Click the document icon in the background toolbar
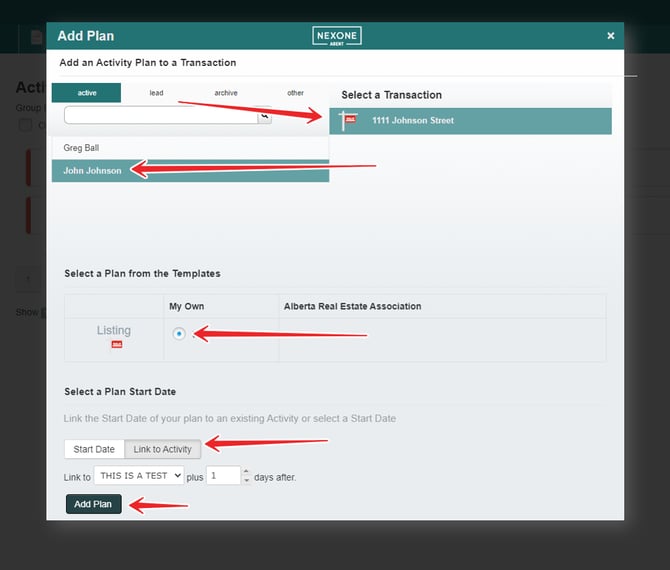Screen dimensions: 670x570 coord(37,37)
